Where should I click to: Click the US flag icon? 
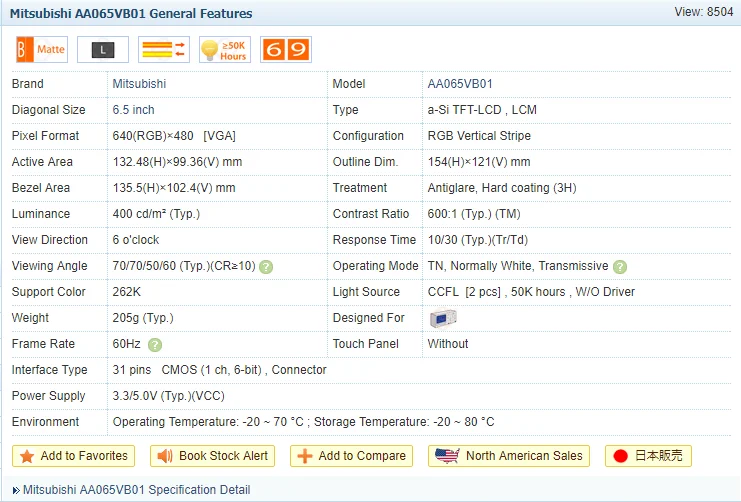[x=447, y=456]
